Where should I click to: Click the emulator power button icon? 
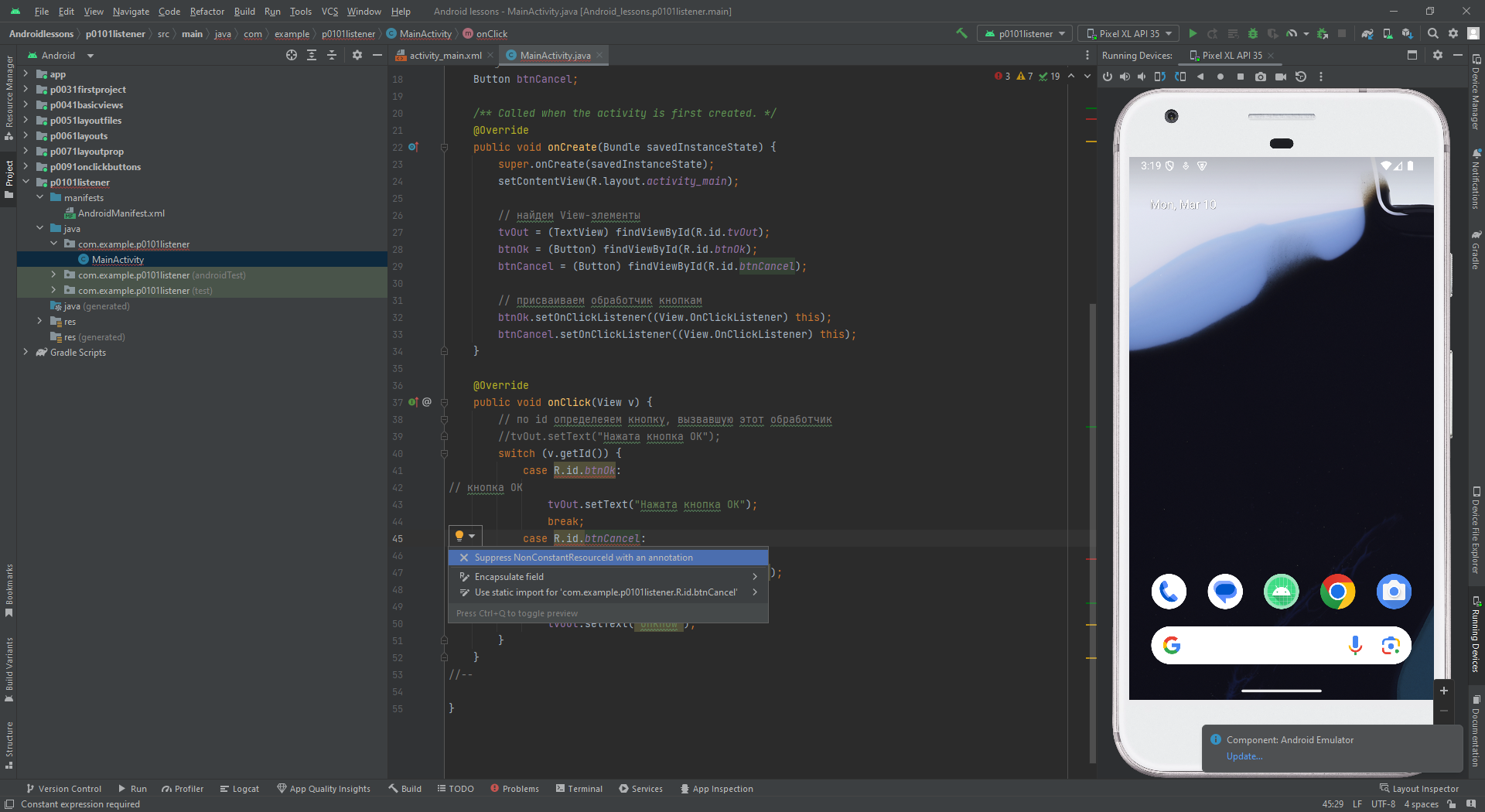tap(1108, 77)
